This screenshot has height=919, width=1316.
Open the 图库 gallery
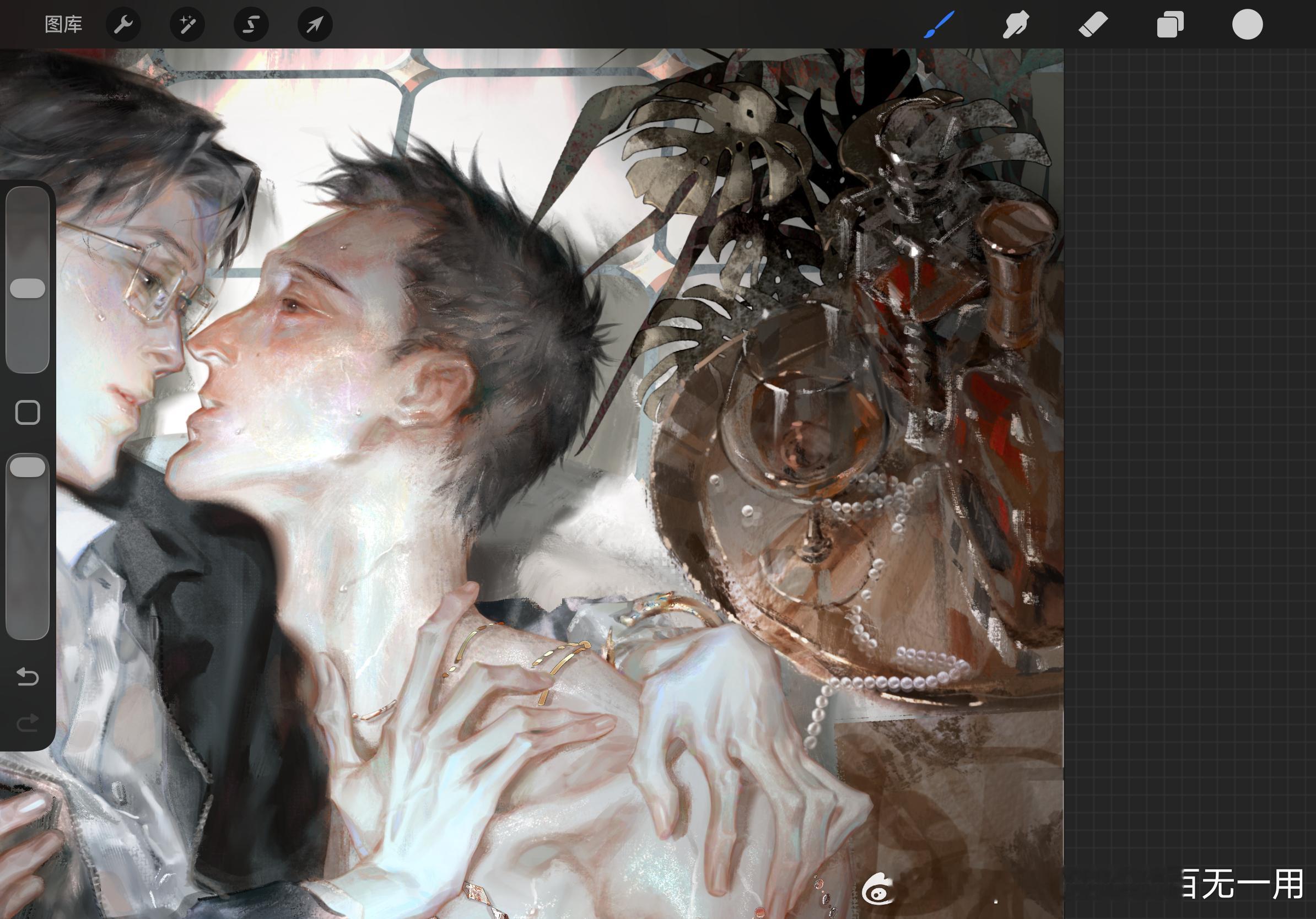click(63, 25)
